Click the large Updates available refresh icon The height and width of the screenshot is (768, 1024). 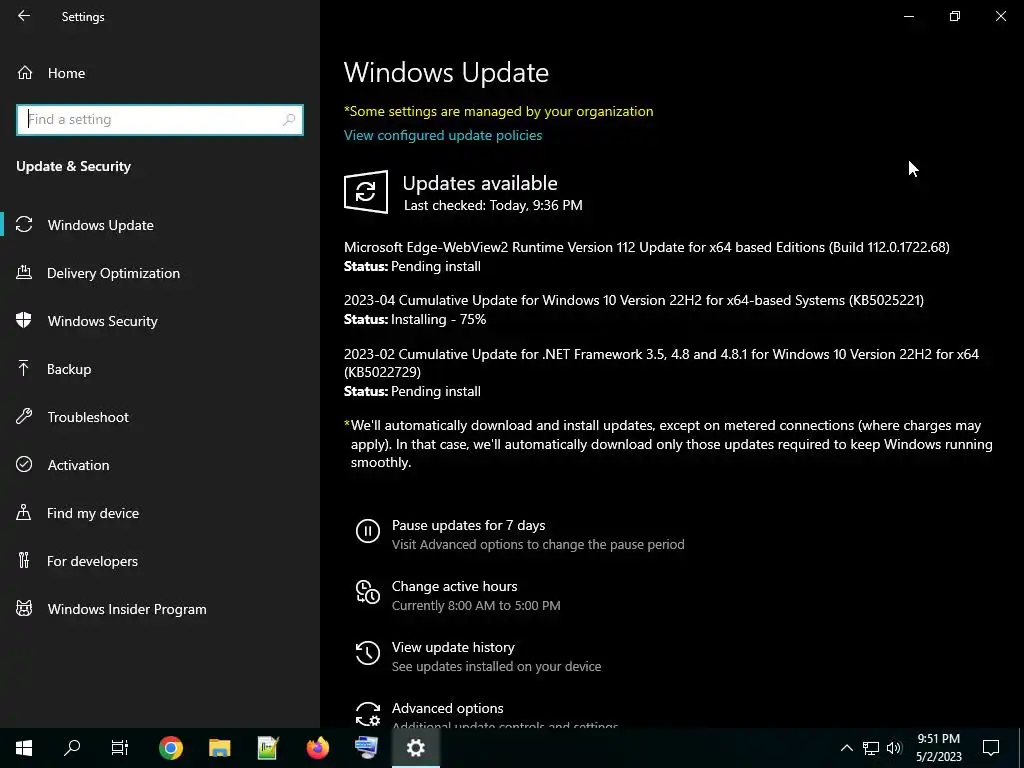(366, 192)
